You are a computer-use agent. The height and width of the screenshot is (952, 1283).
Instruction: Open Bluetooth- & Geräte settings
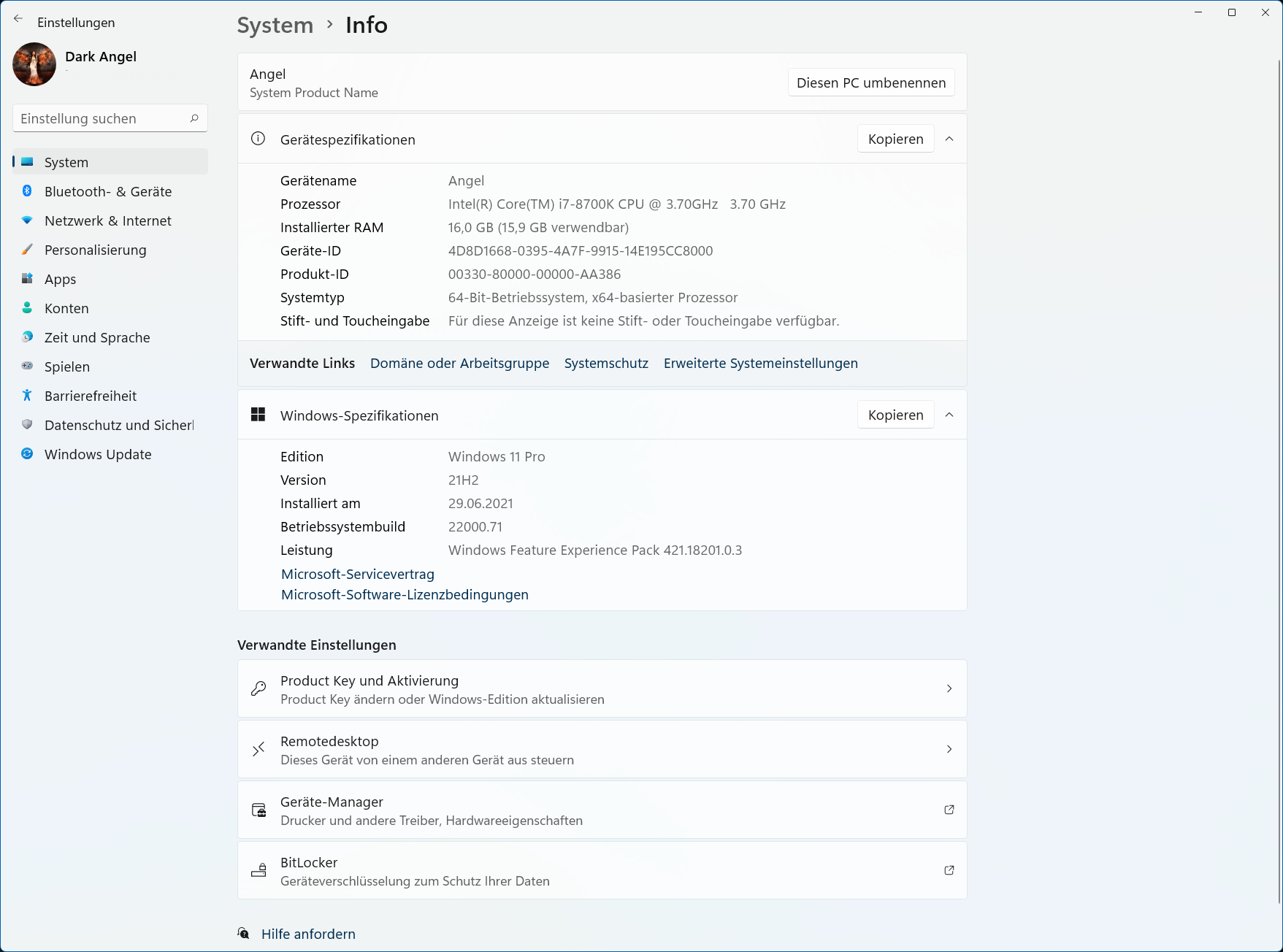(x=110, y=191)
